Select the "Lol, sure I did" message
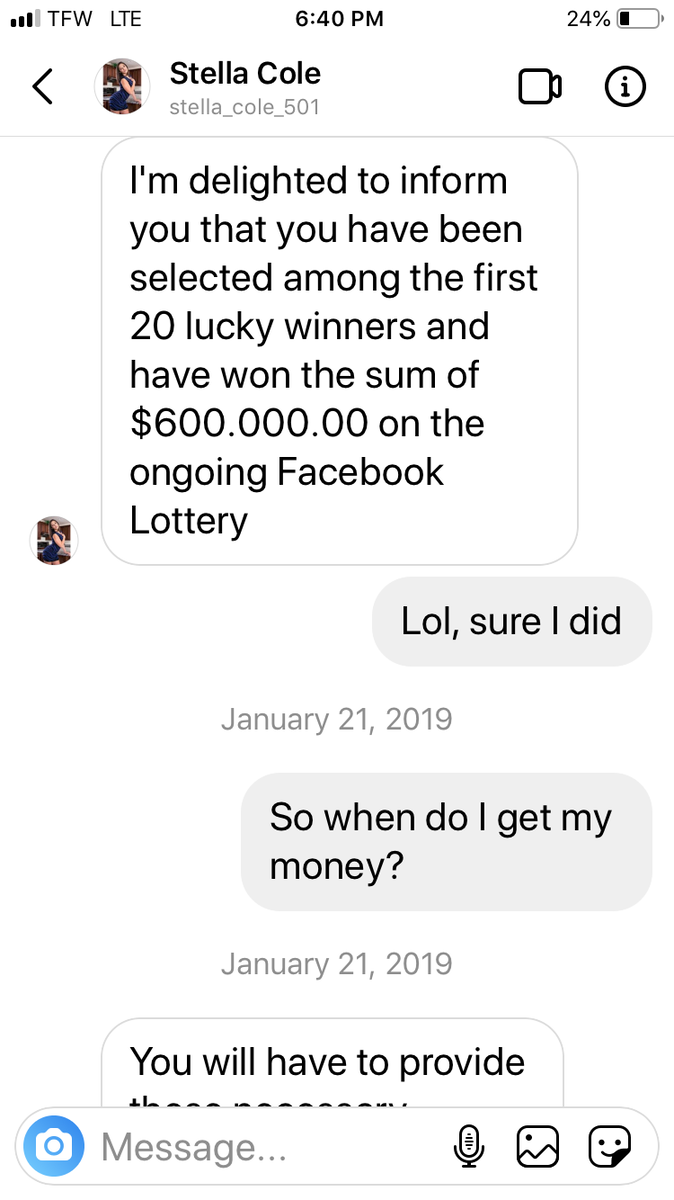 pyautogui.click(x=511, y=621)
